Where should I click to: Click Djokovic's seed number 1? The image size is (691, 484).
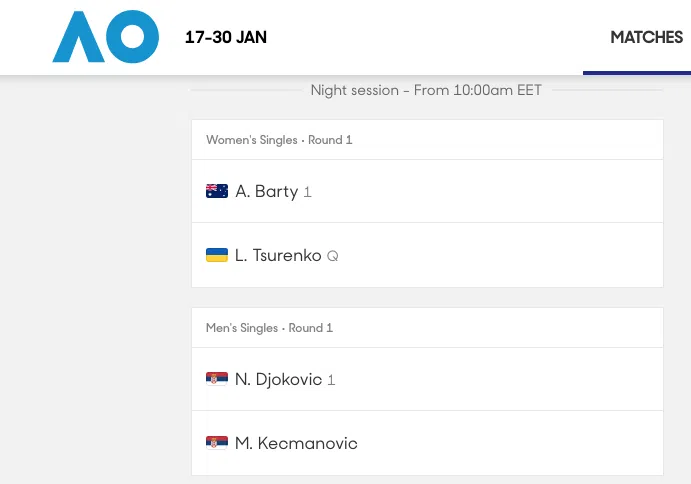[x=332, y=380]
